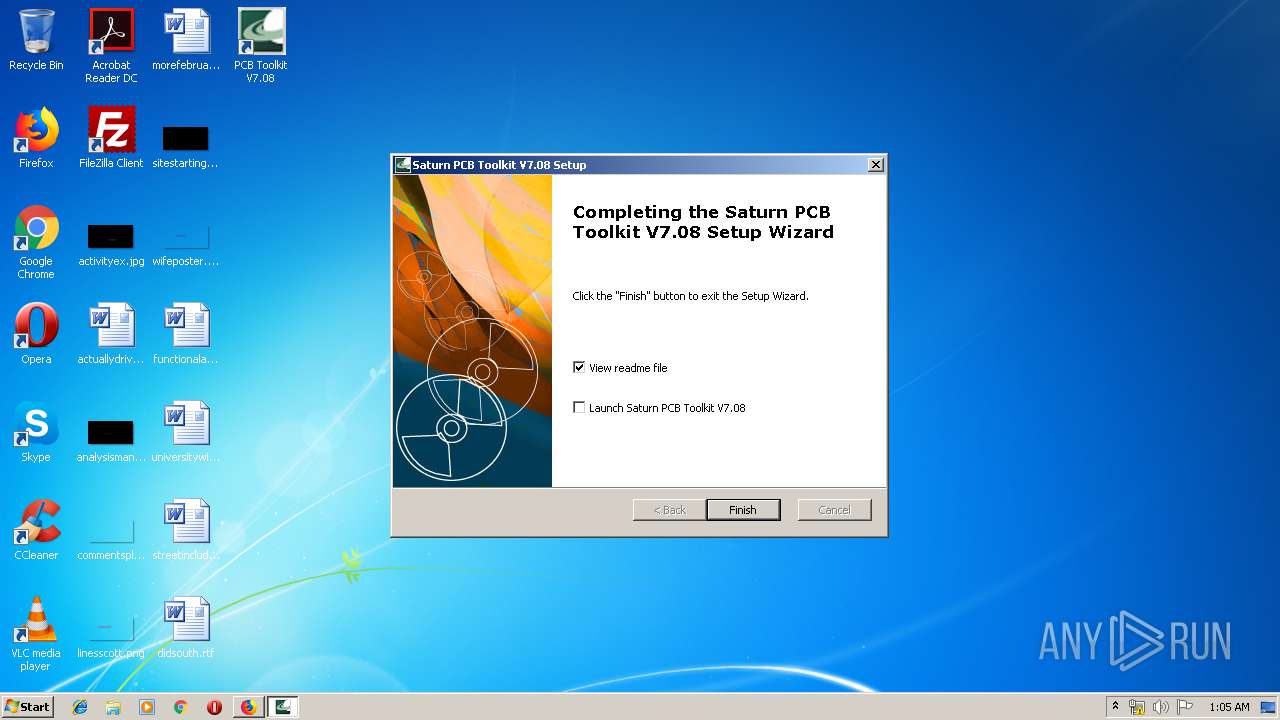Viewport: 1280px width, 720px height.
Task: Close the Saturn PCB Toolkit Setup window
Action: (876, 165)
